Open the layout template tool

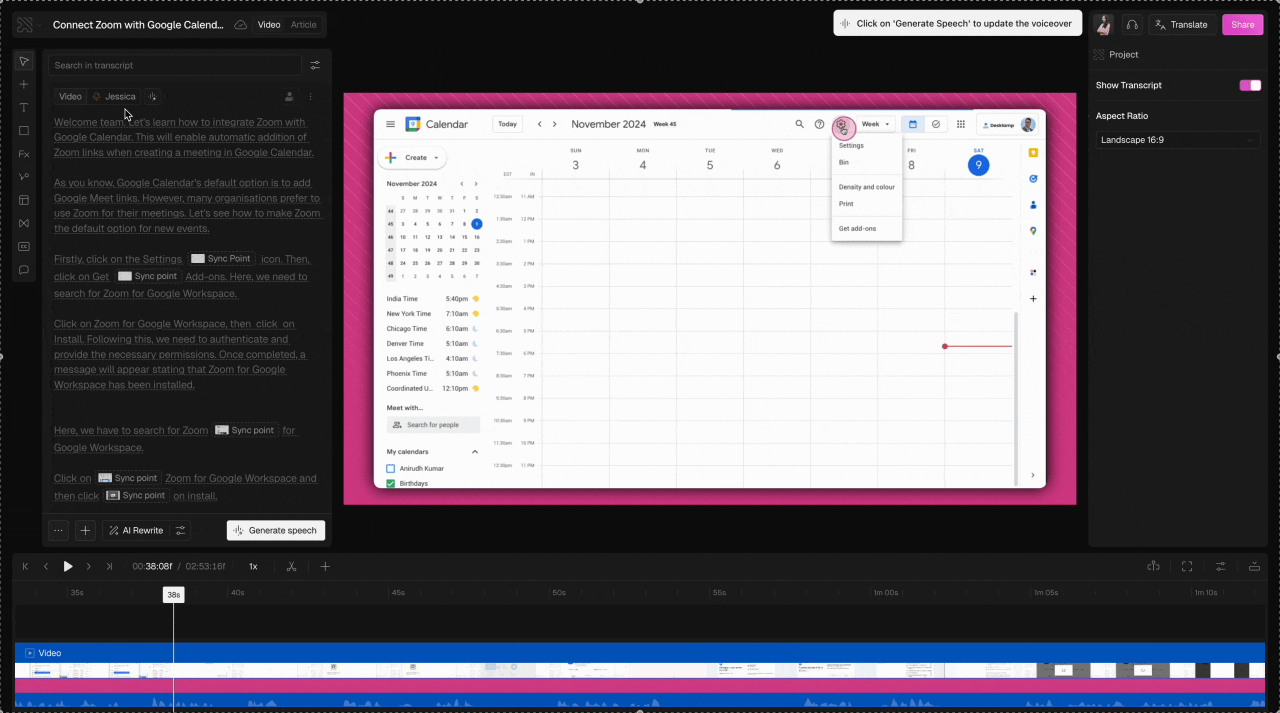24,200
